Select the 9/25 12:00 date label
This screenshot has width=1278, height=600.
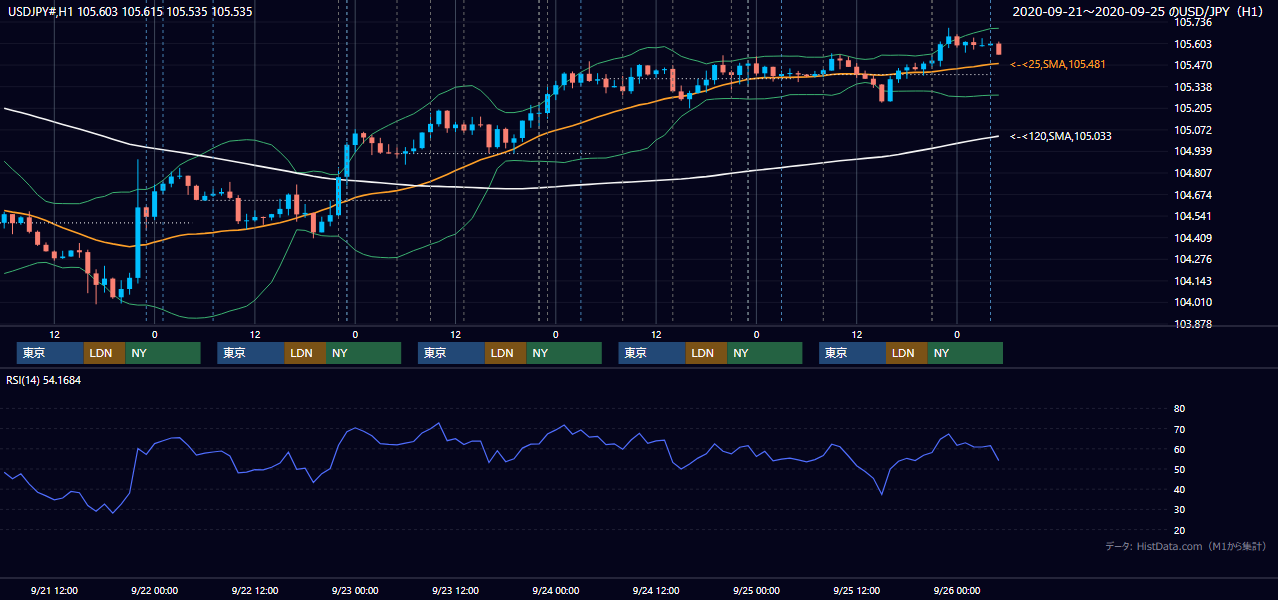856,590
